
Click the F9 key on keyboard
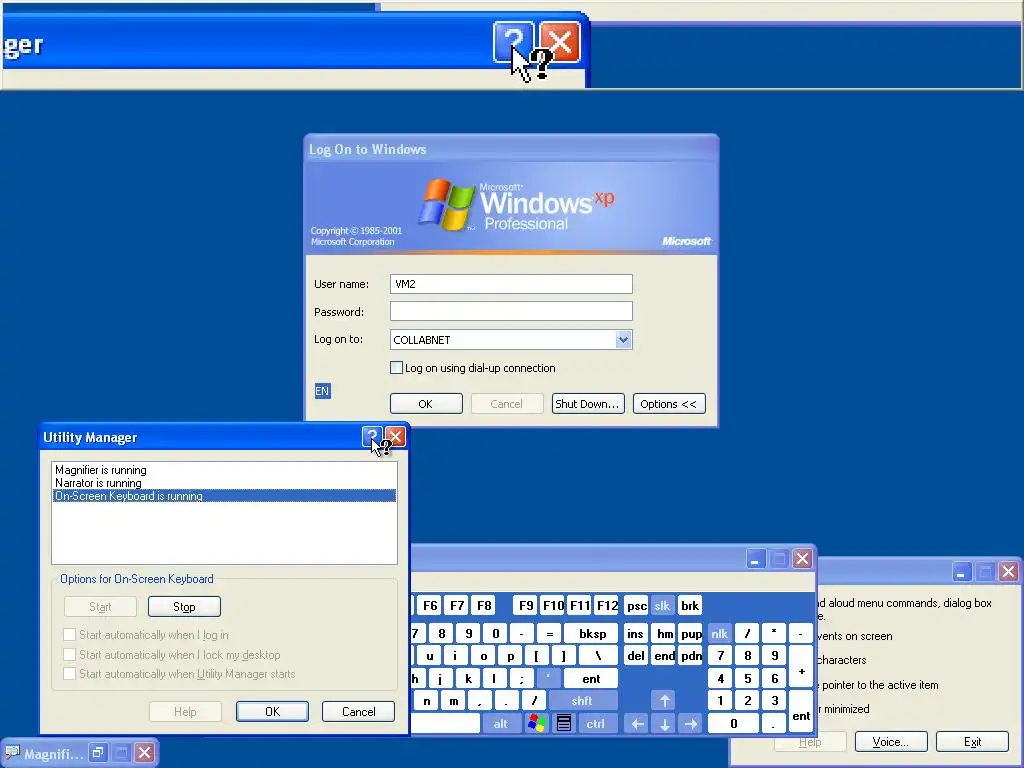click(526, 605)
